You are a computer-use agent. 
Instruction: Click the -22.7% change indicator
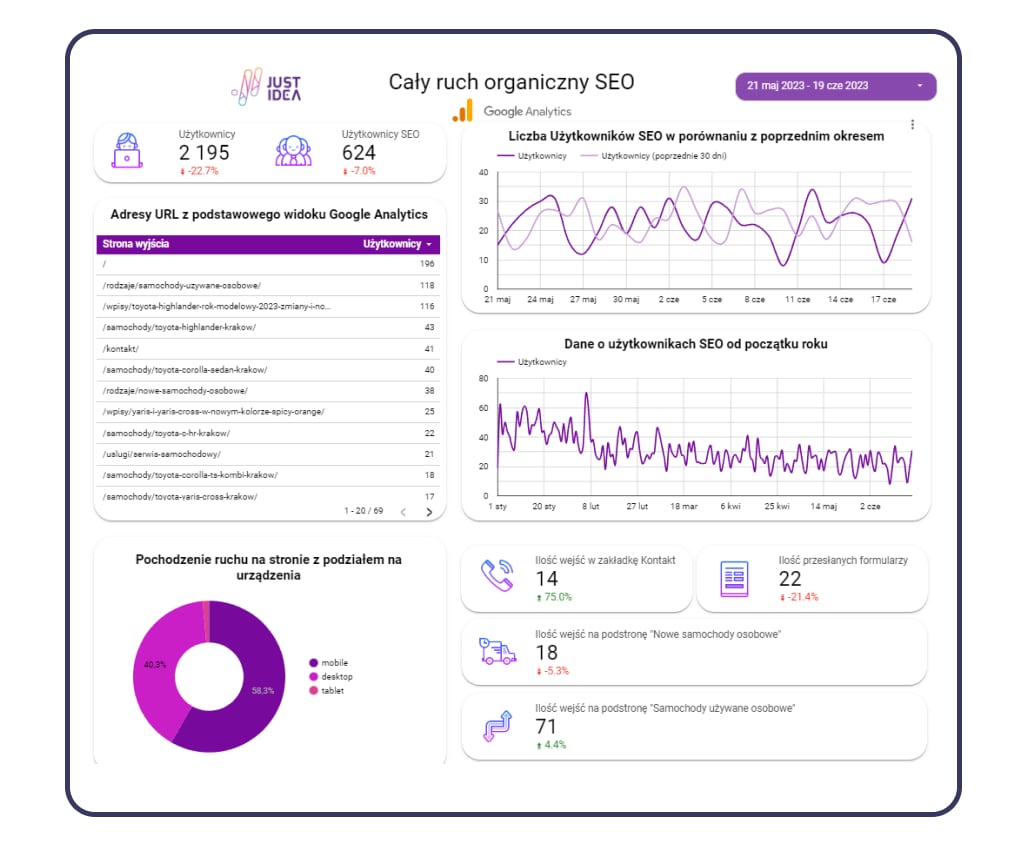coord(199,171)
